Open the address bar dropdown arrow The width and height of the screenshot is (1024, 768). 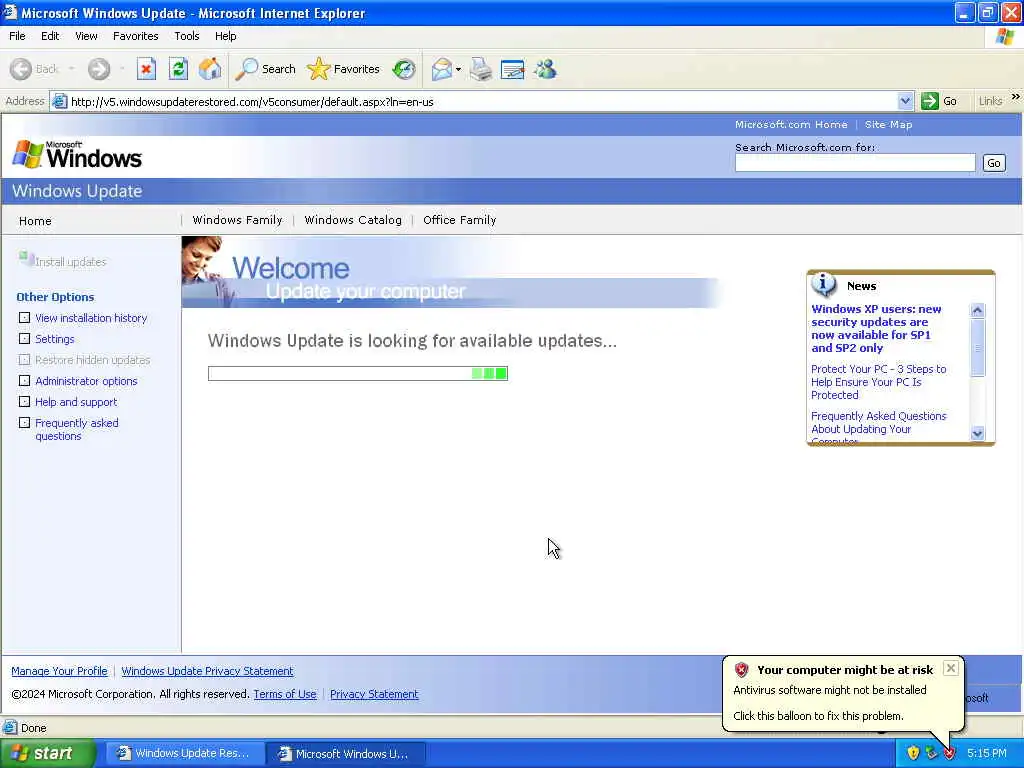pyautogui.click(x=904, y=101)
